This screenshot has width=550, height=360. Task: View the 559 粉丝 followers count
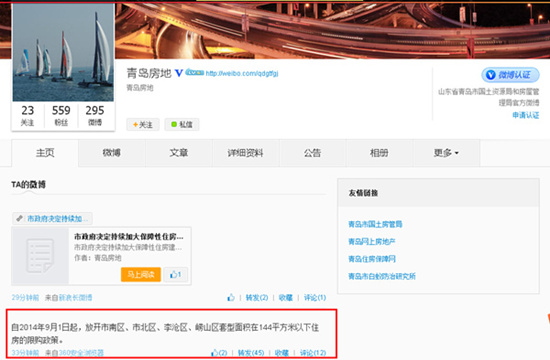click(x=61, y=115)
